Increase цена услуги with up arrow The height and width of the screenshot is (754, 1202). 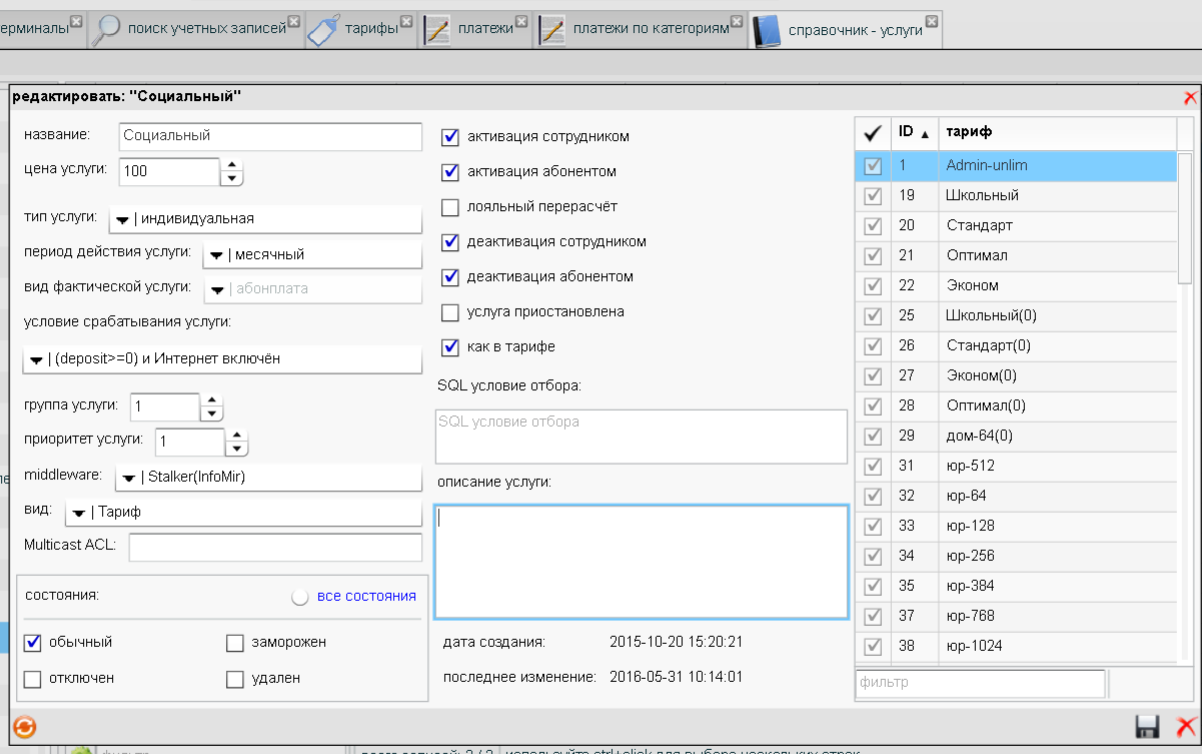232,165
